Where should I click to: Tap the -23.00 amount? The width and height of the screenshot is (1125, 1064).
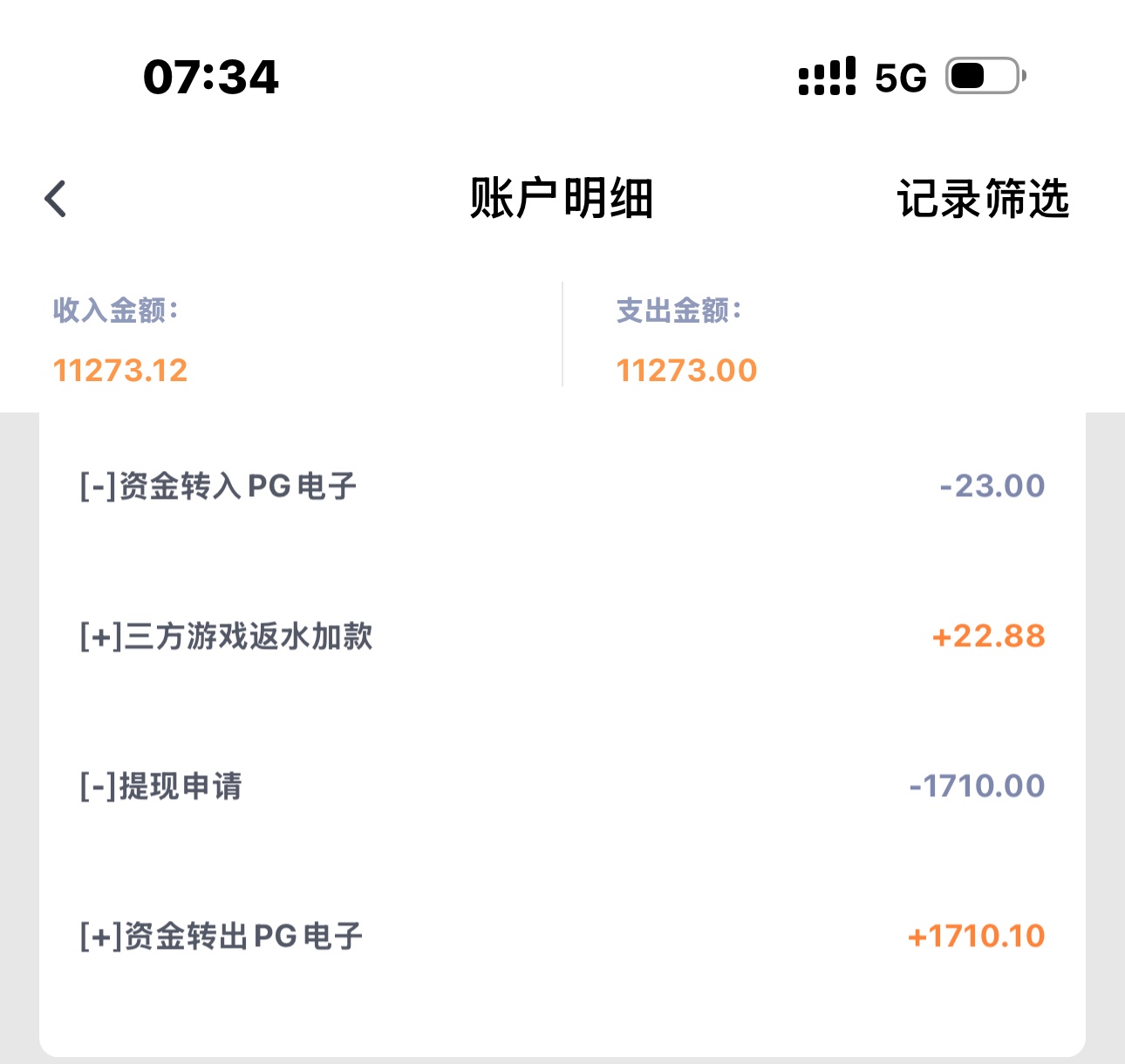coord(992,486)
